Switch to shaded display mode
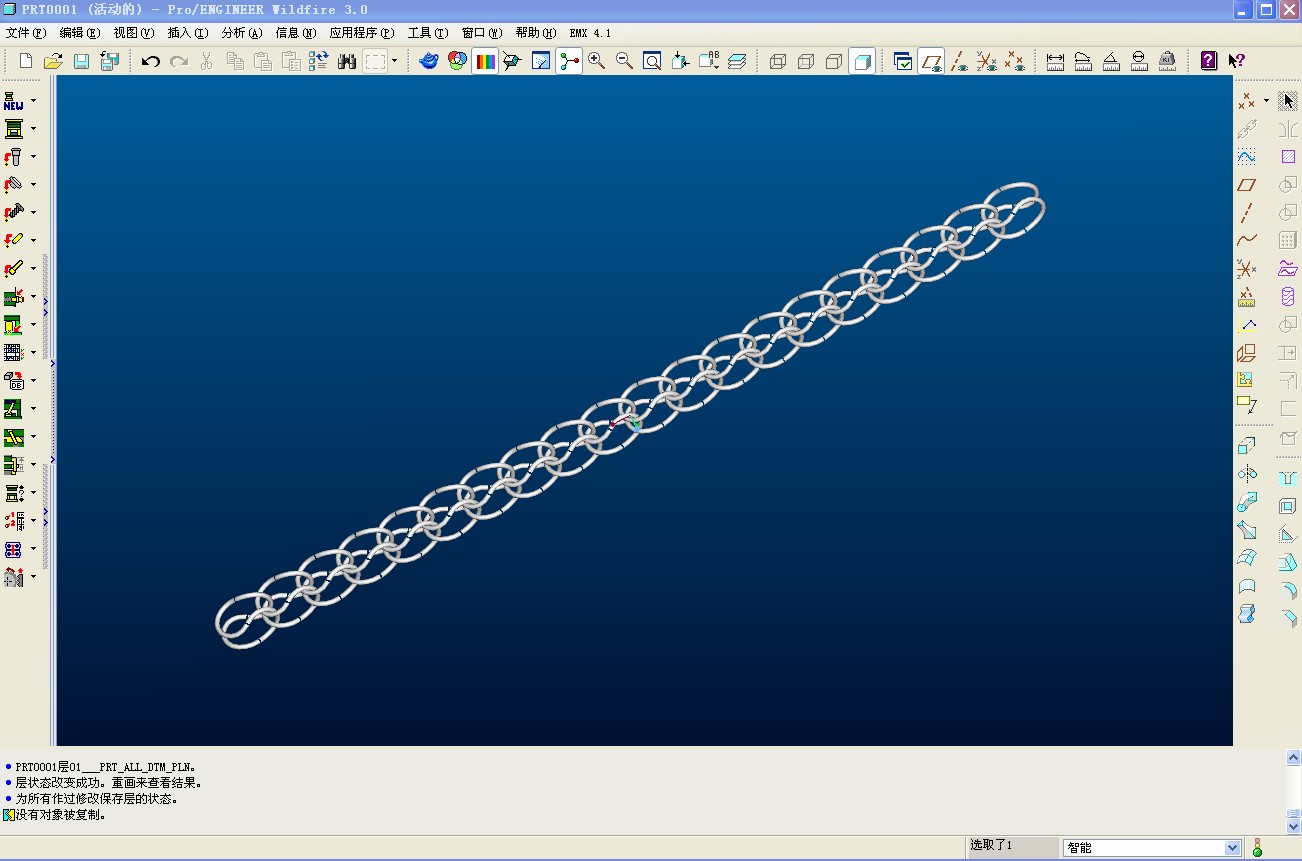1302x861 pixels. (x=862, y=61)
